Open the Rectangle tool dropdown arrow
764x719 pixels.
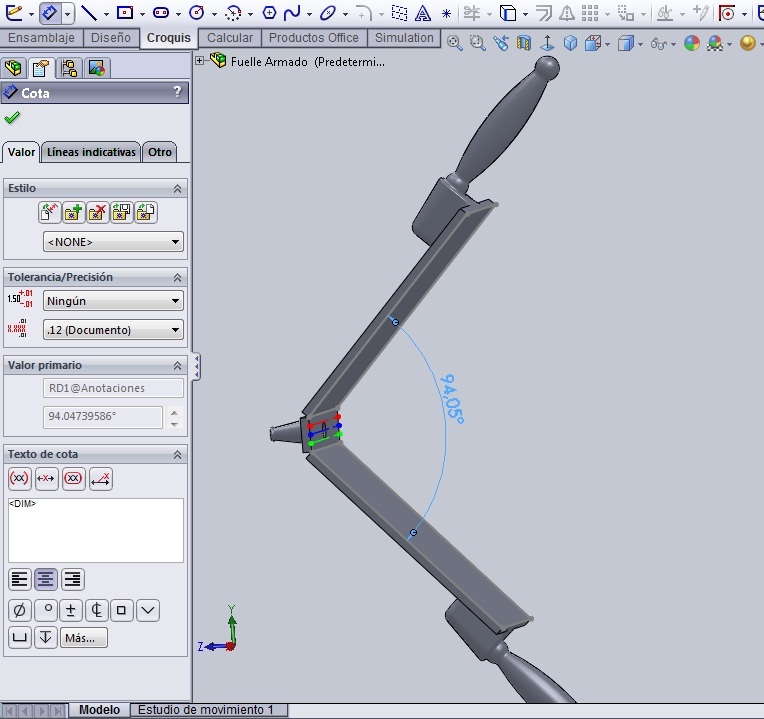click(x=142, y=14)
